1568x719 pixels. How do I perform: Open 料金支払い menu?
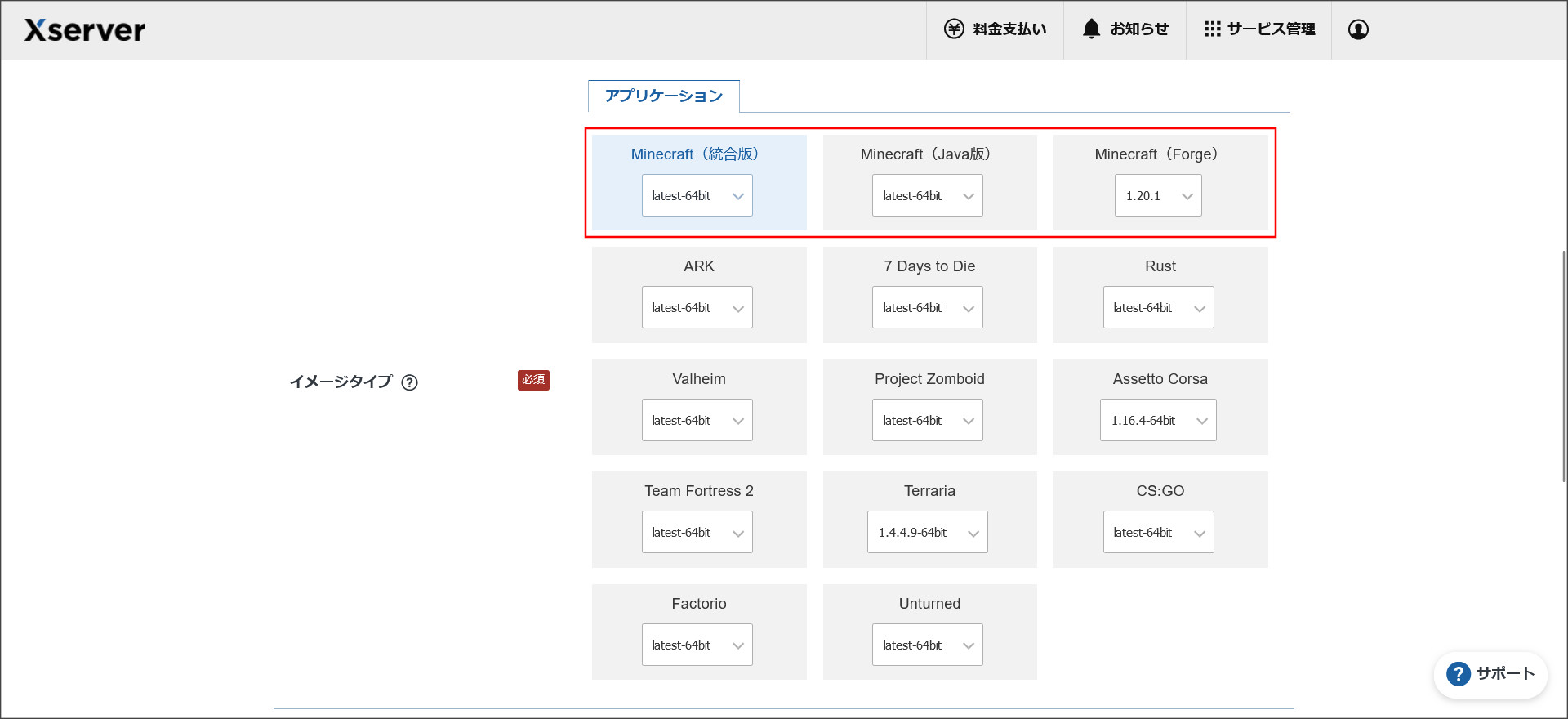pyautogui.click(x=995, y=29)
